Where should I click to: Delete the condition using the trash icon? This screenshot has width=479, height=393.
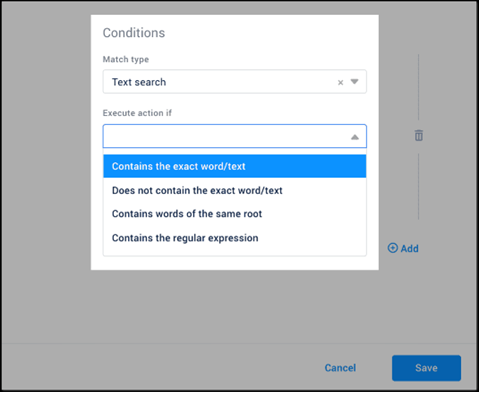point(419,135)
